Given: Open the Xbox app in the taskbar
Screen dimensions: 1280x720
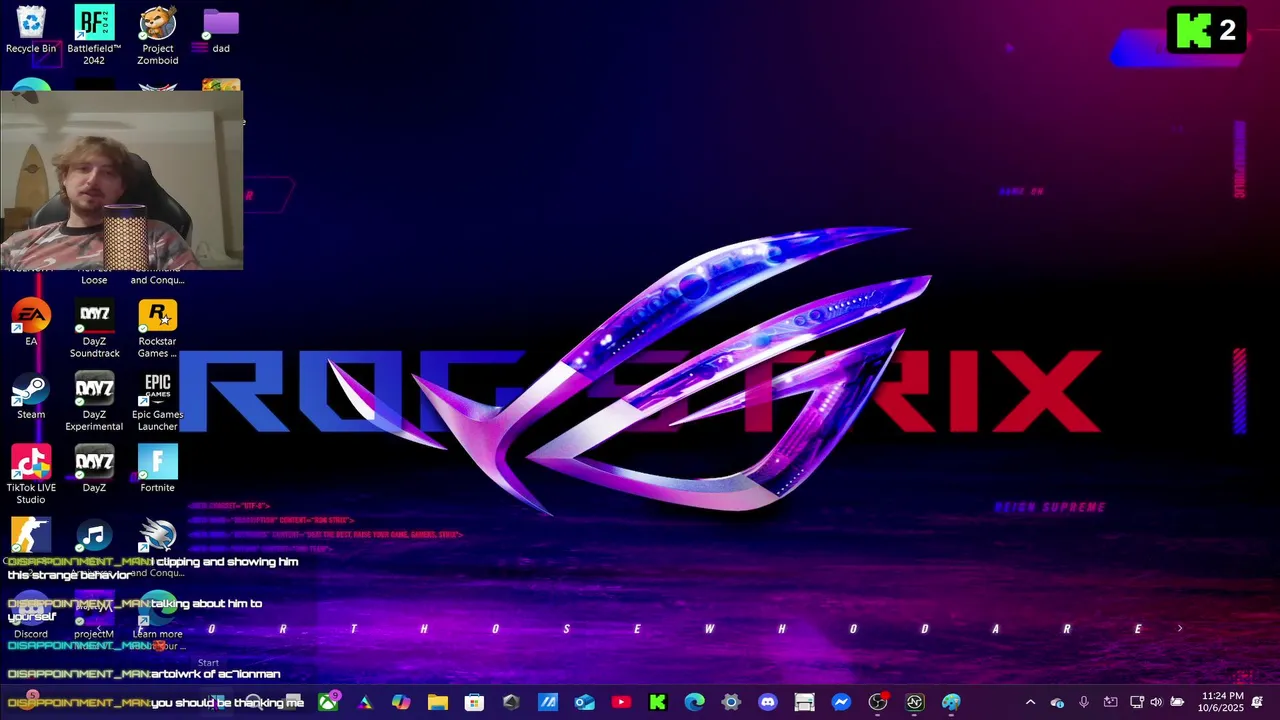Looking at the screenshot, I should [328, 702].
